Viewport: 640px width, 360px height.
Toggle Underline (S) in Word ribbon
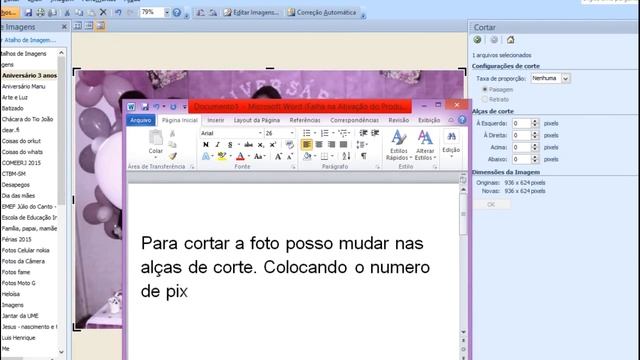pyautogui.click(x=230, y=144)
